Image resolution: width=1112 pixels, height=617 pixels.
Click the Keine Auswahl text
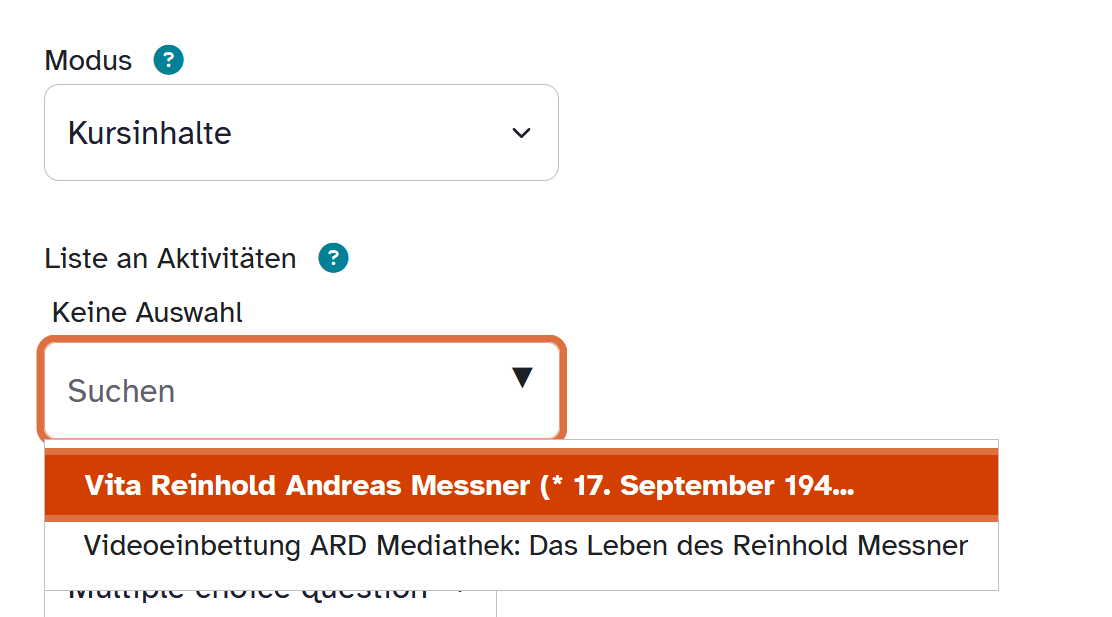147,313
